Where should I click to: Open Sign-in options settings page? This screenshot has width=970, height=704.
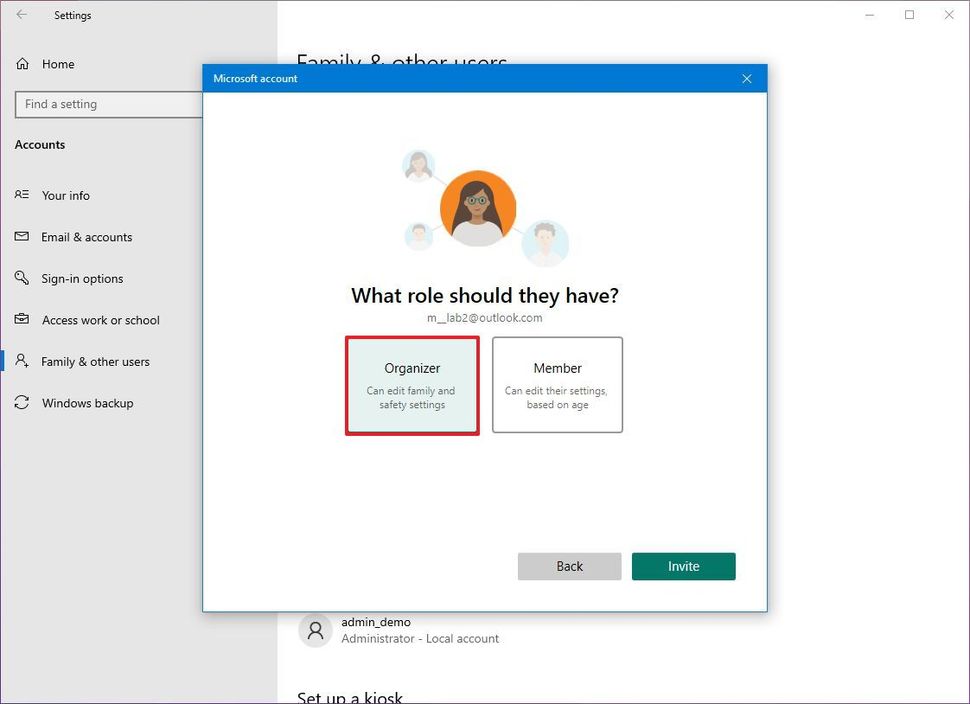pos(82,279)
